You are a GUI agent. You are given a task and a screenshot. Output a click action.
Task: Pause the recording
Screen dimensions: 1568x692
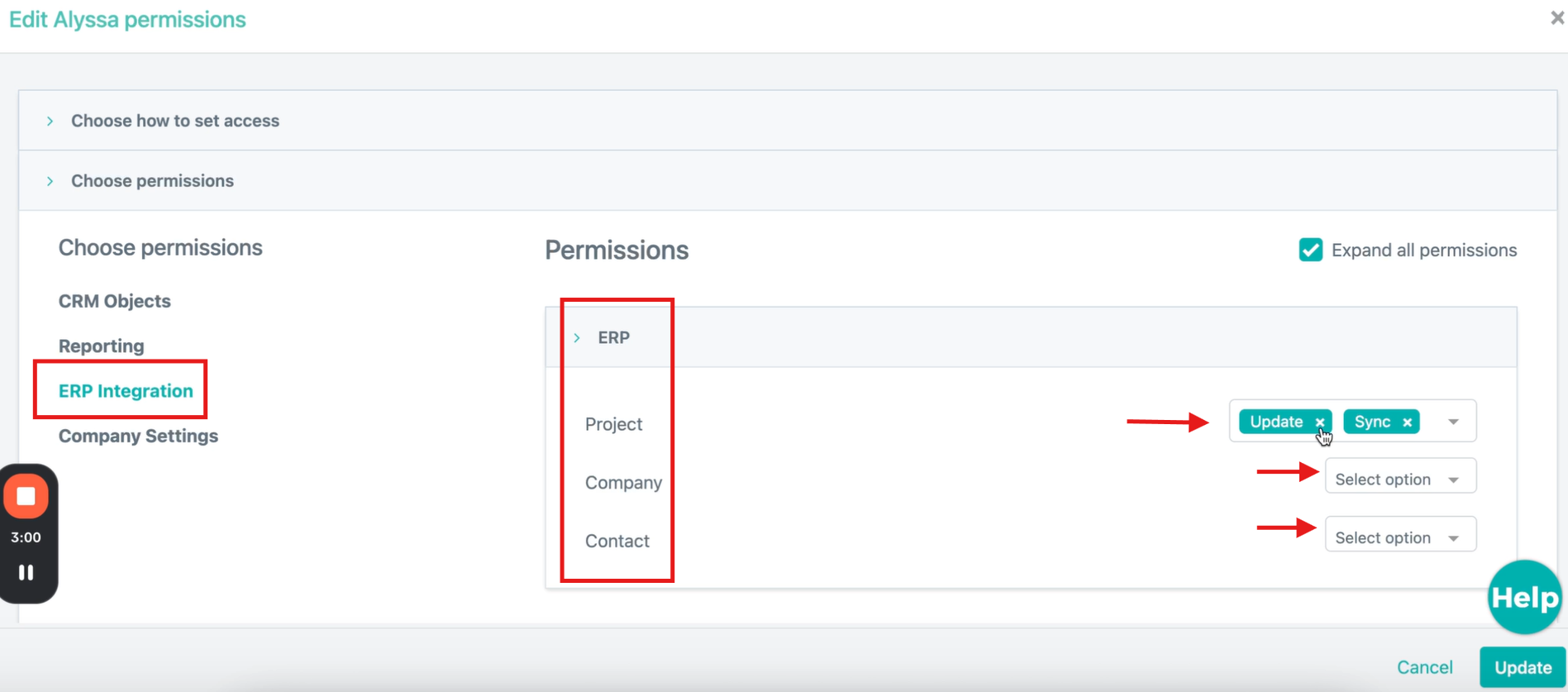click(26, 572)
